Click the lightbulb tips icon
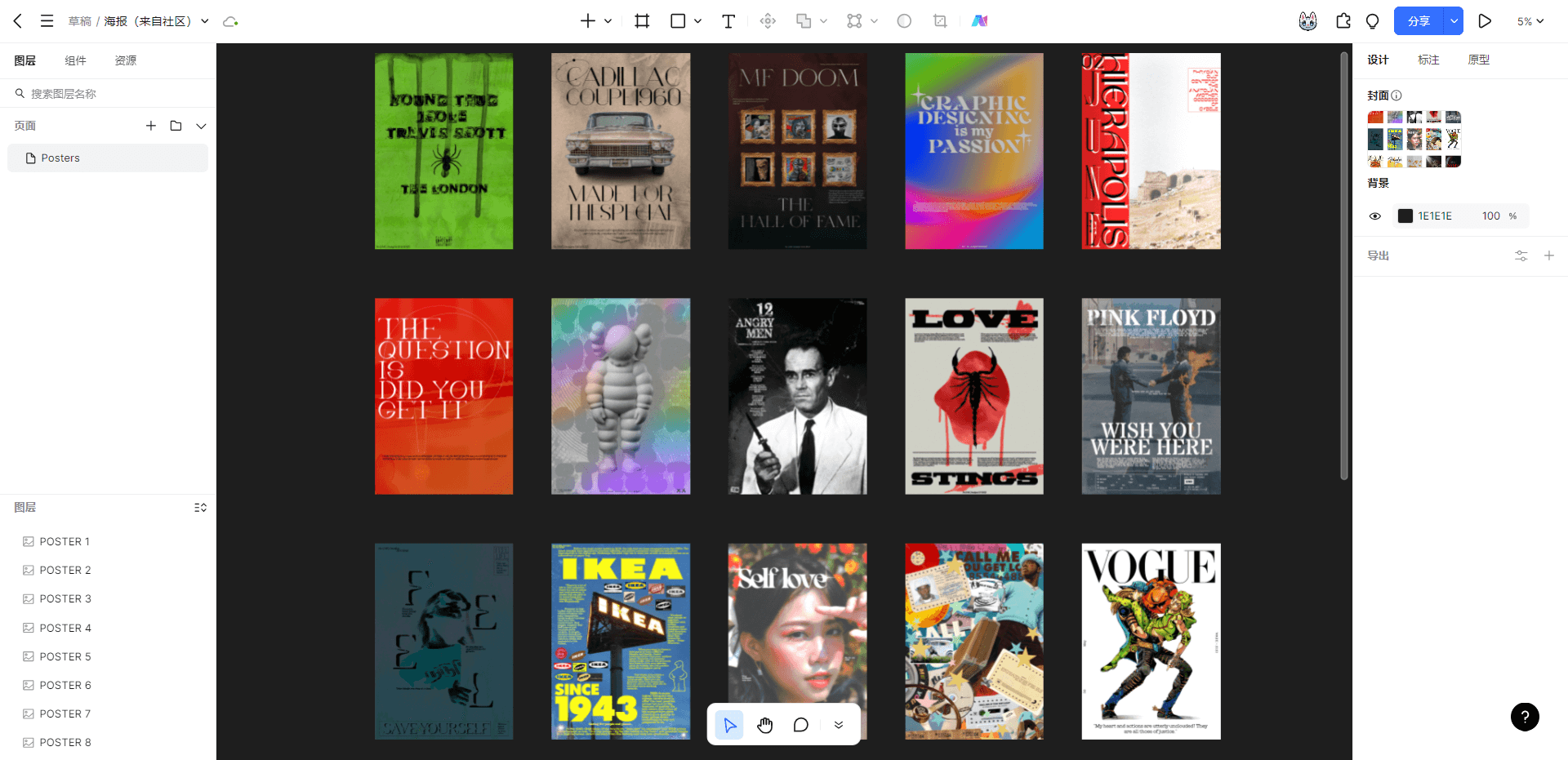Screen dimensions: 1568x760 pyautogui.click(x=1373, y=21)
